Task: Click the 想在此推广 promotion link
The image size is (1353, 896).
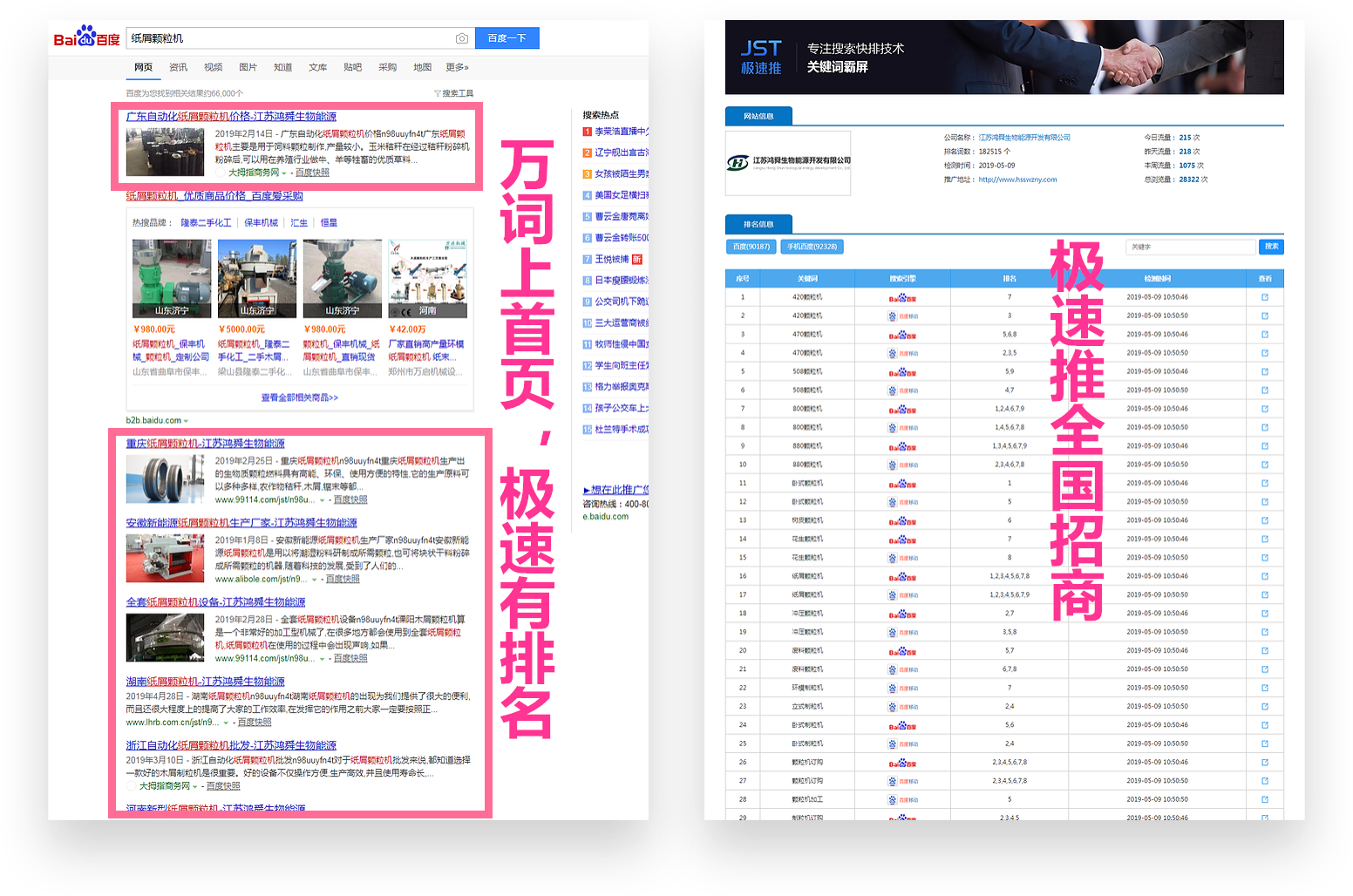Action: coord(615,490)
